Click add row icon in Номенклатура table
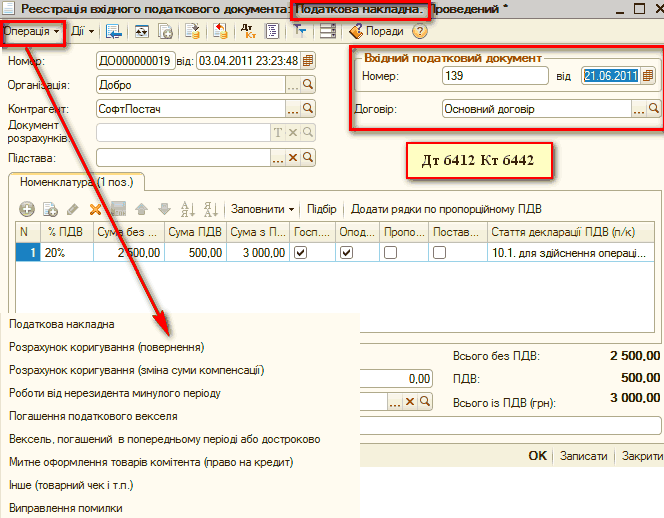This screenshot has height=518, width=664. [25, 209]
